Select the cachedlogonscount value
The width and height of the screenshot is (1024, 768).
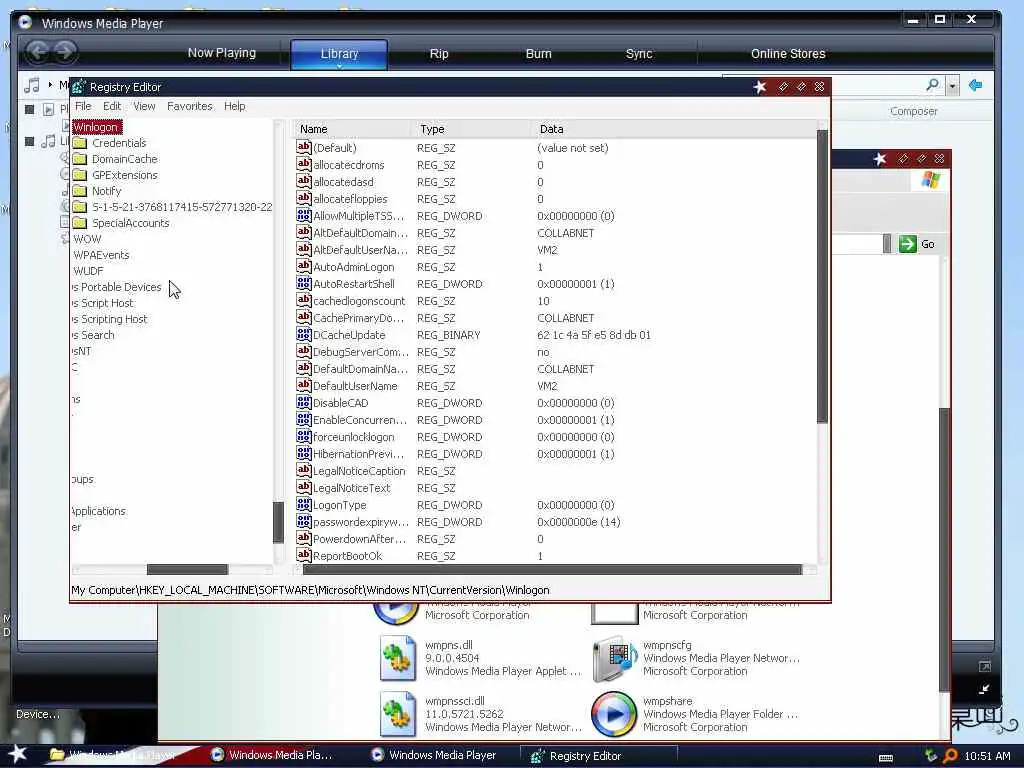(x=359, y=301)
